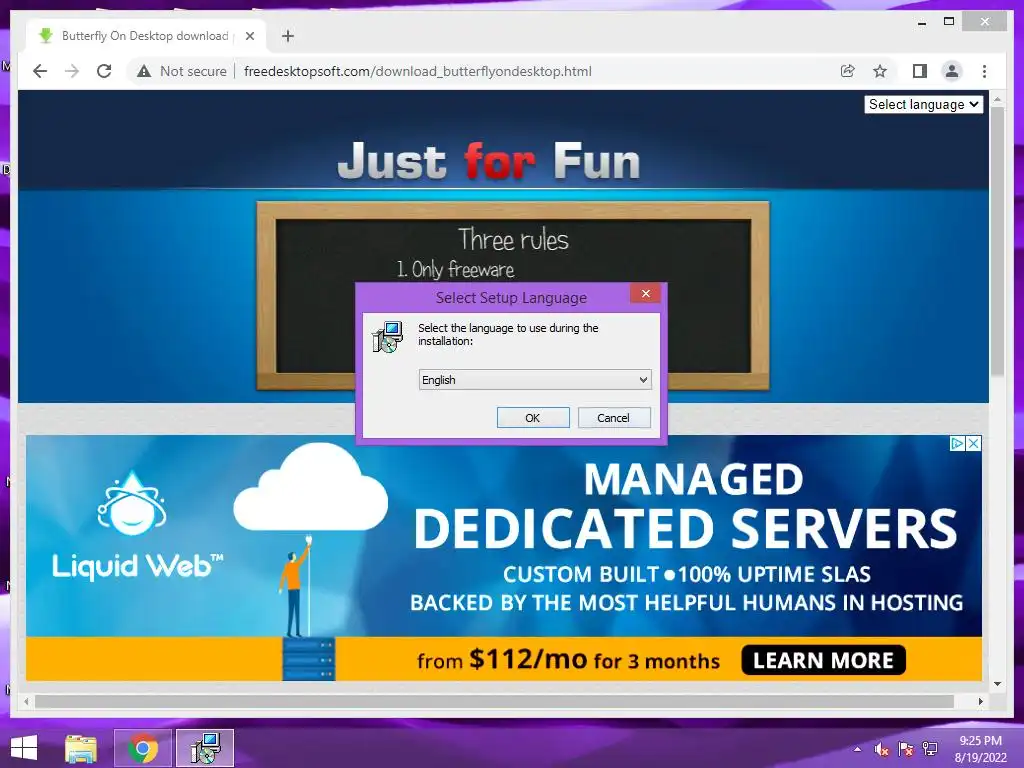Click the Just for Fun site banner
Image resolution: width=1024 pixels, height=768 pixels.
[x=489, y=161]
